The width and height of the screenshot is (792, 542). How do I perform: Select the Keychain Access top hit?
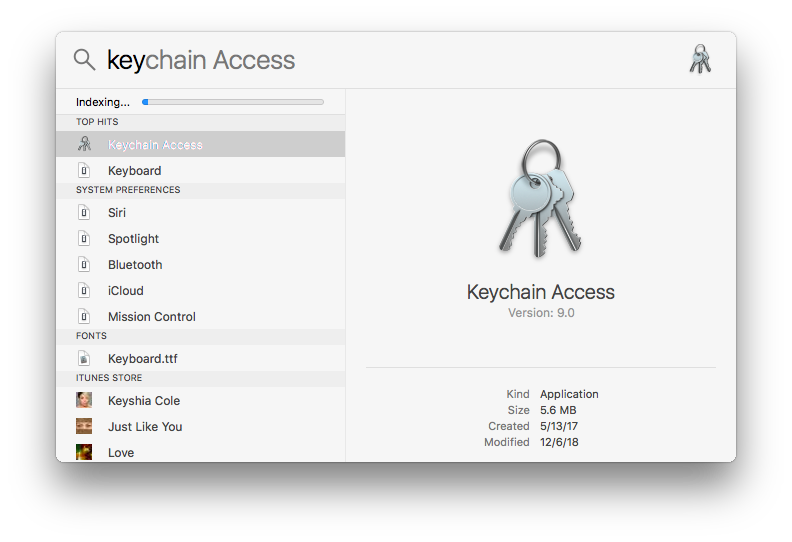(x=201, y=144)
